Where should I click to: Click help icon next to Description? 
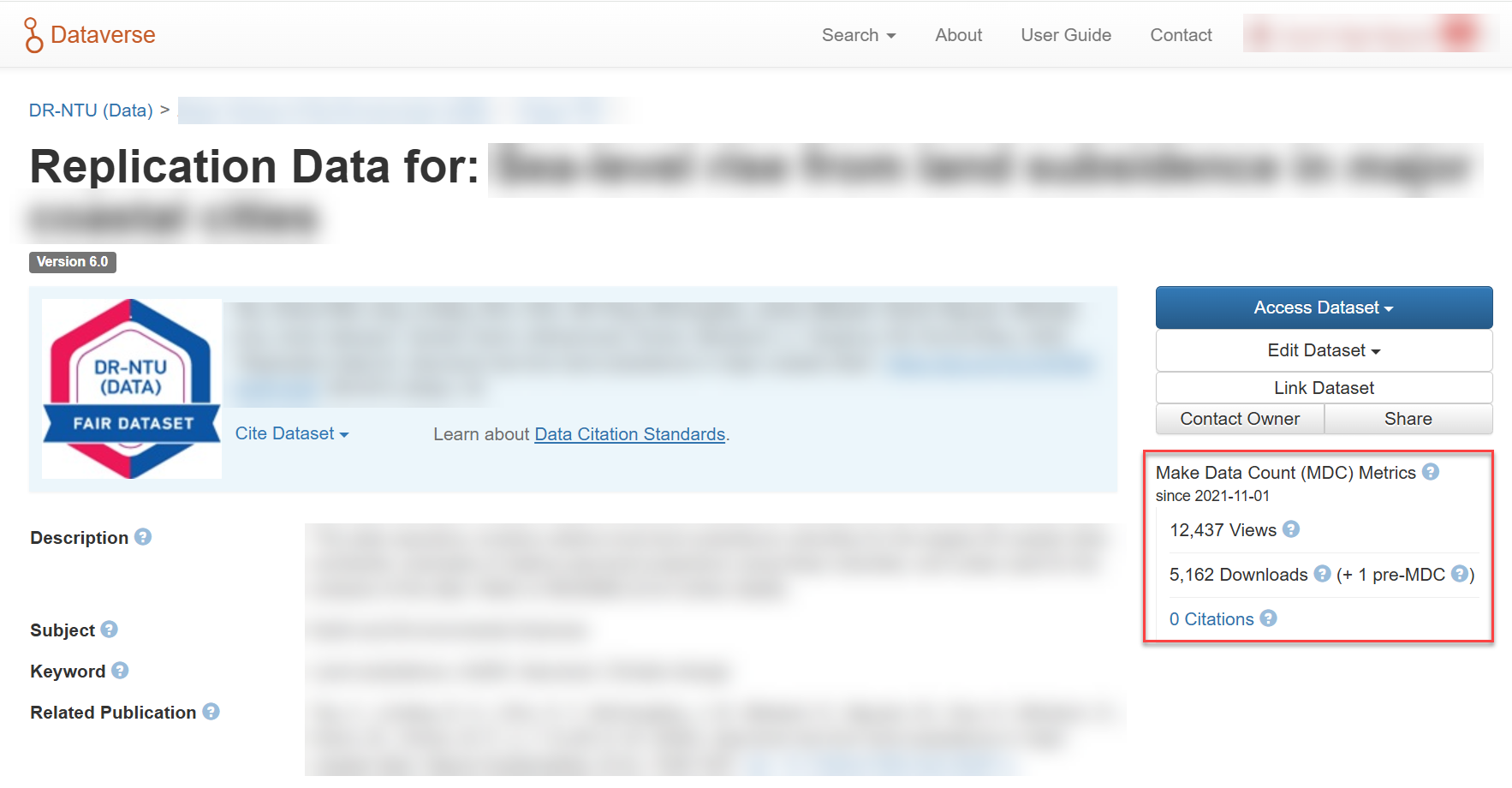(143, 537)
